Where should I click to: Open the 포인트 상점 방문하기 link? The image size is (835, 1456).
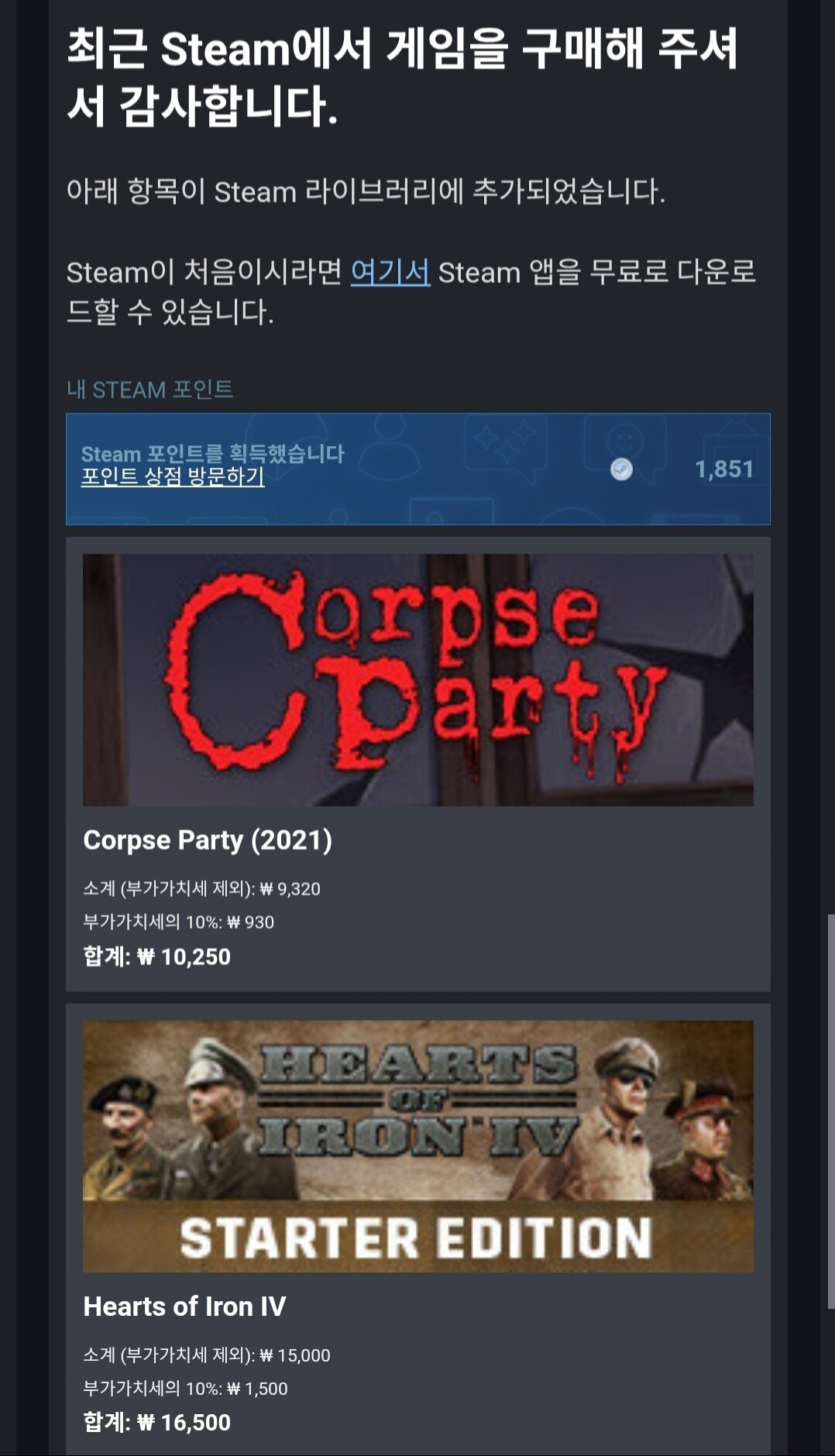tap(173, 476)
